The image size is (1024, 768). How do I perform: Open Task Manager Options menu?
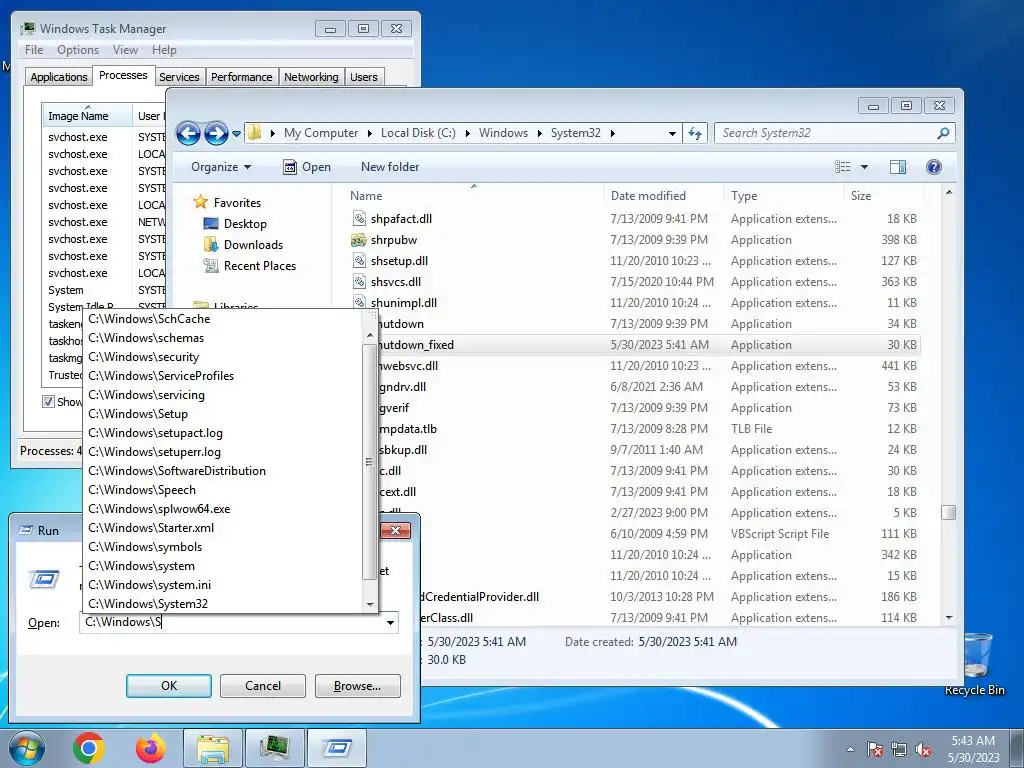coord(78,50)
